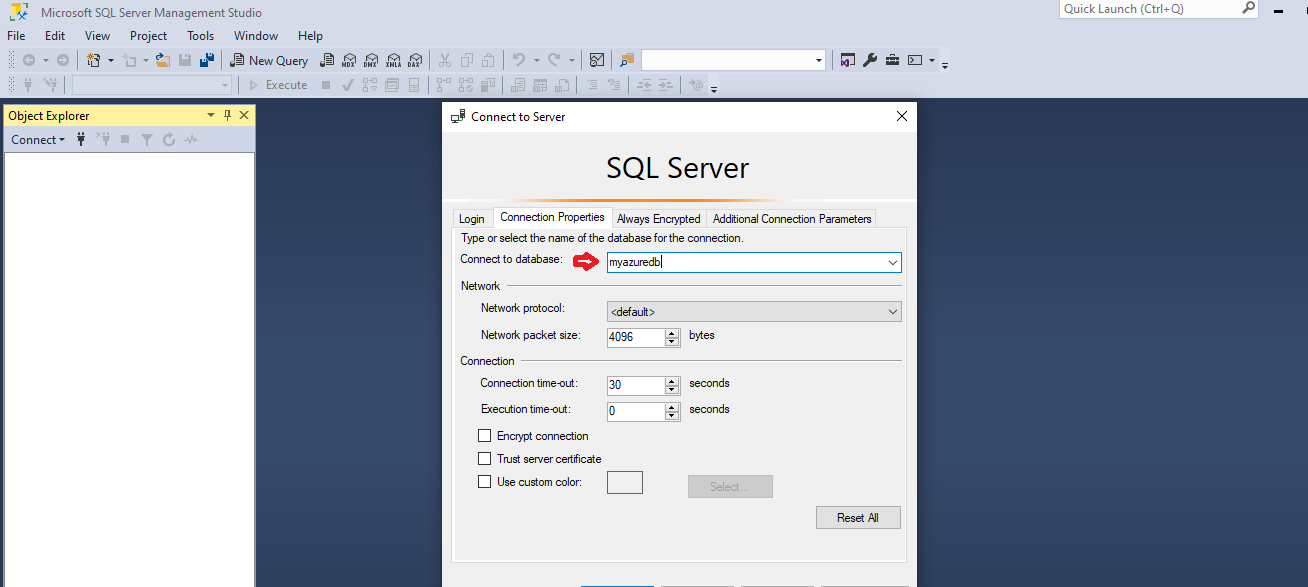
Task: Expand the find combo box in toolbar
Action: click(819, 60)
